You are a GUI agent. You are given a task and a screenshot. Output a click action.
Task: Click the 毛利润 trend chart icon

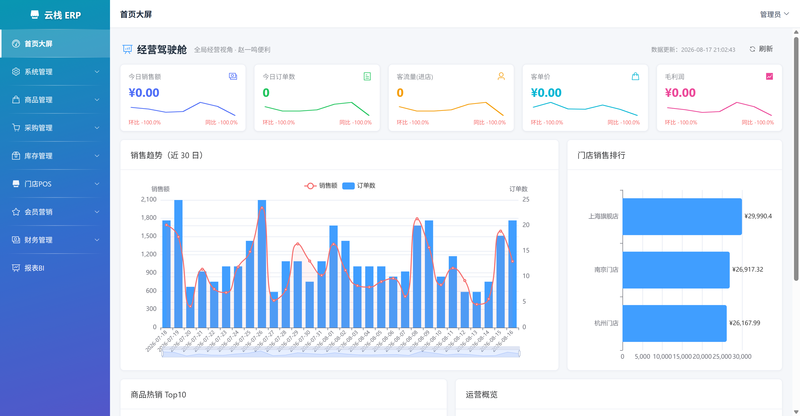(x=769, y=77)
